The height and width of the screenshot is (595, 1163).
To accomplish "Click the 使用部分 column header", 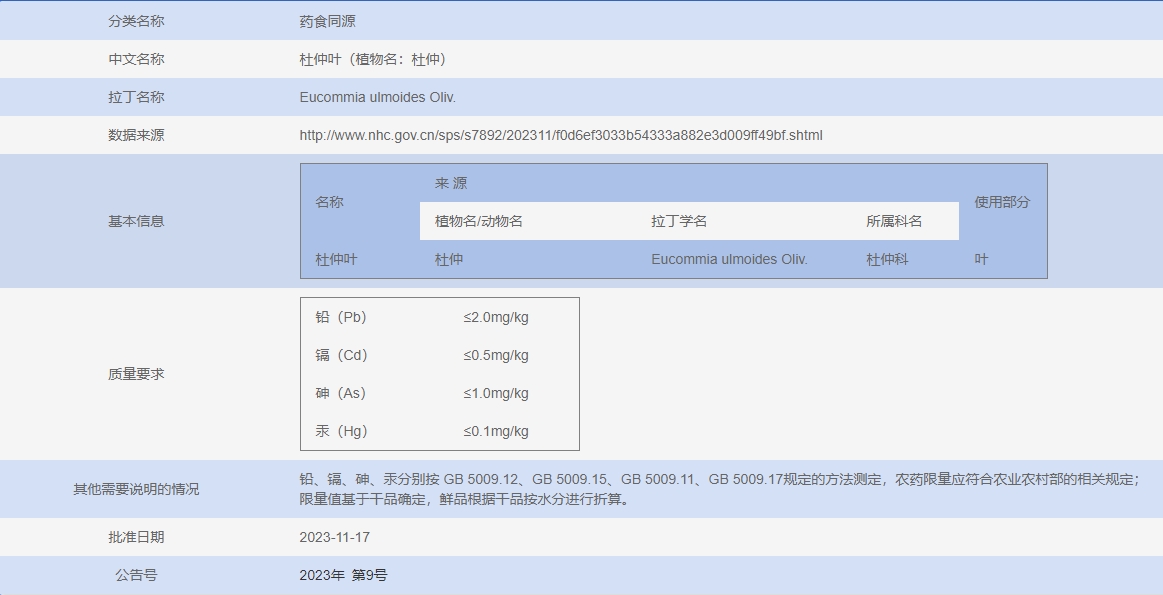I will tap(1002, 202).
